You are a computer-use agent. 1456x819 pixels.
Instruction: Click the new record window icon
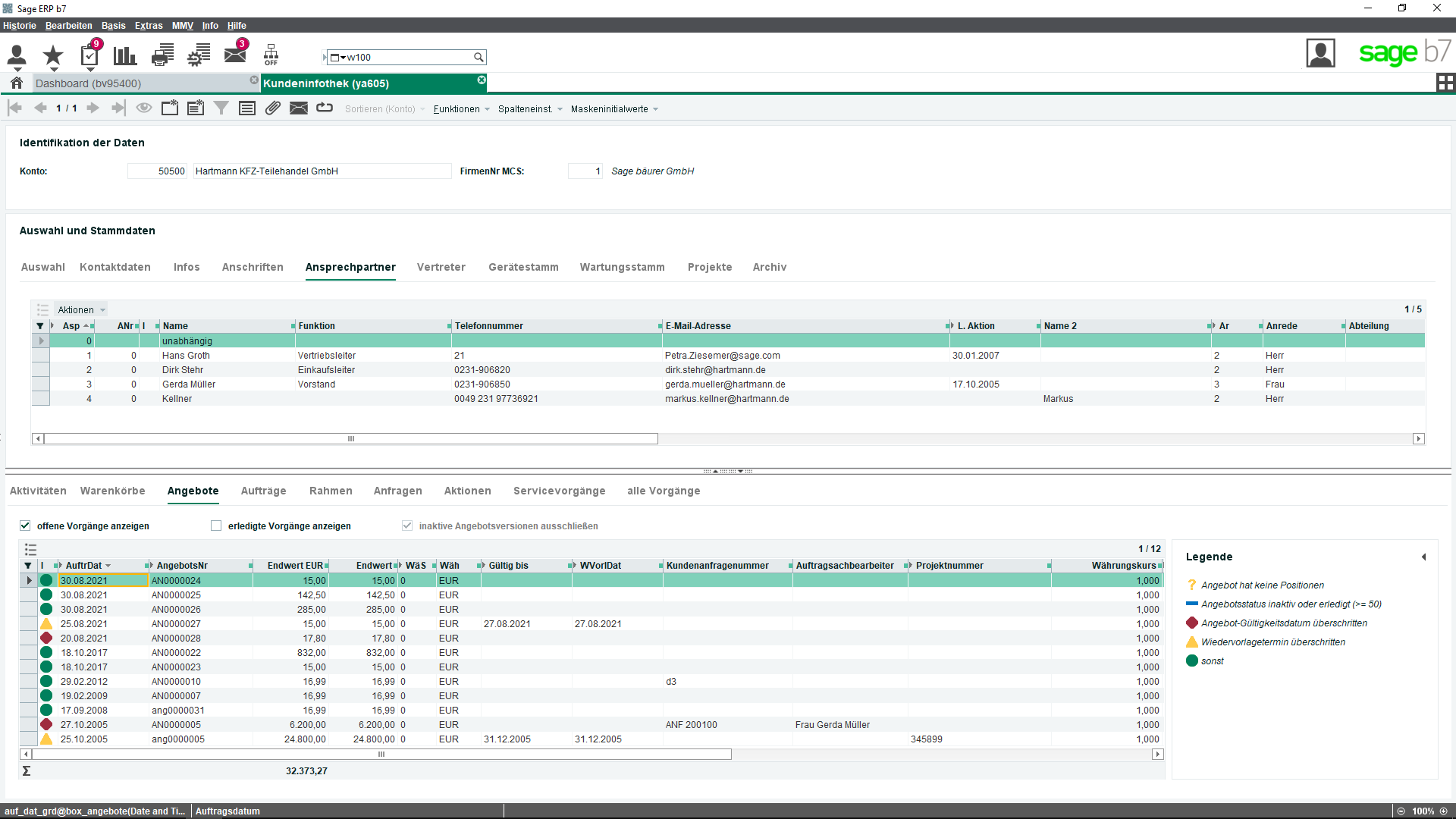tap(170, 108)
